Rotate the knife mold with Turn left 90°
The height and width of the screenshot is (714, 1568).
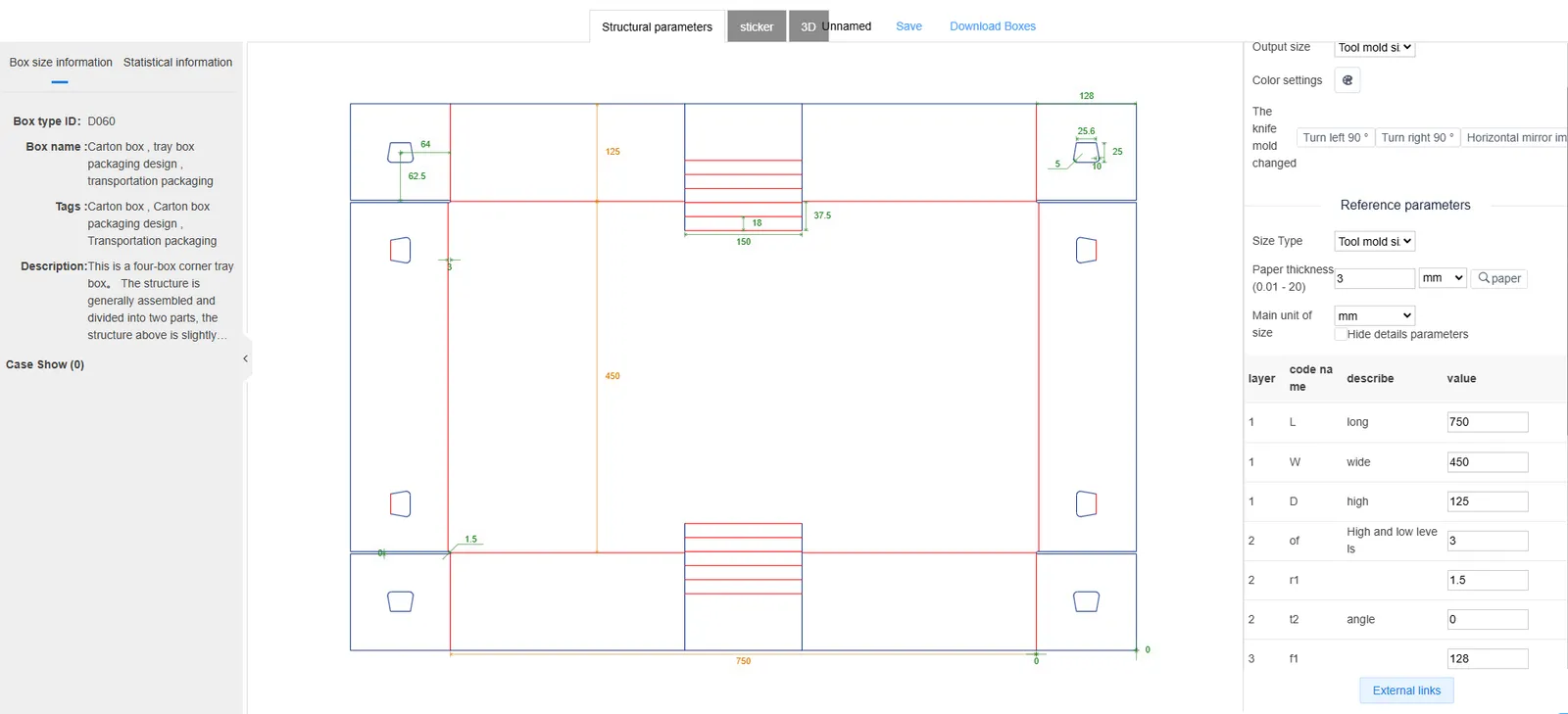1336,138
